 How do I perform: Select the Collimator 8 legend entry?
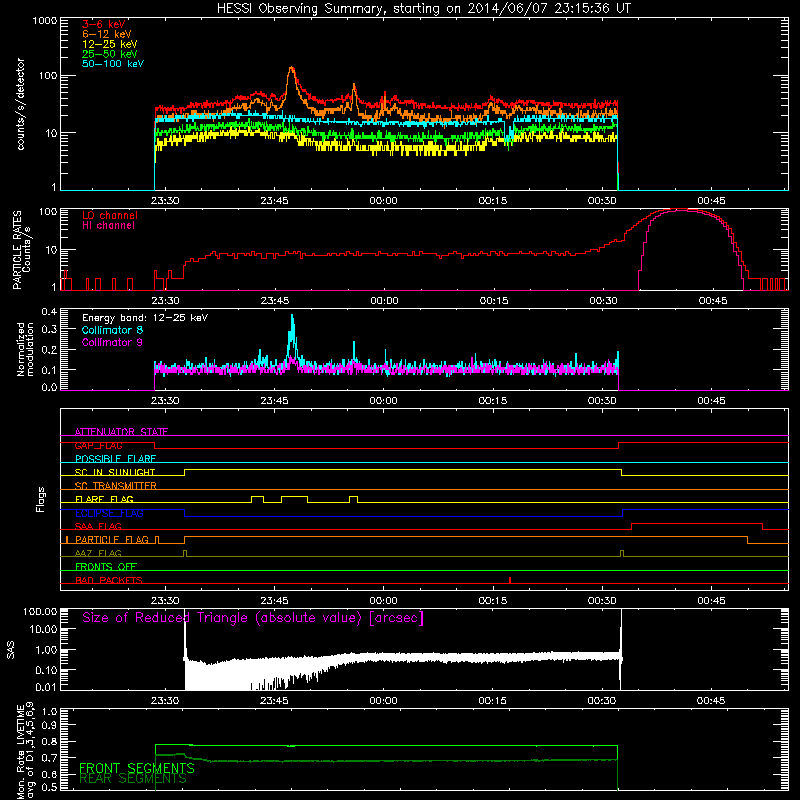(112, 330)
